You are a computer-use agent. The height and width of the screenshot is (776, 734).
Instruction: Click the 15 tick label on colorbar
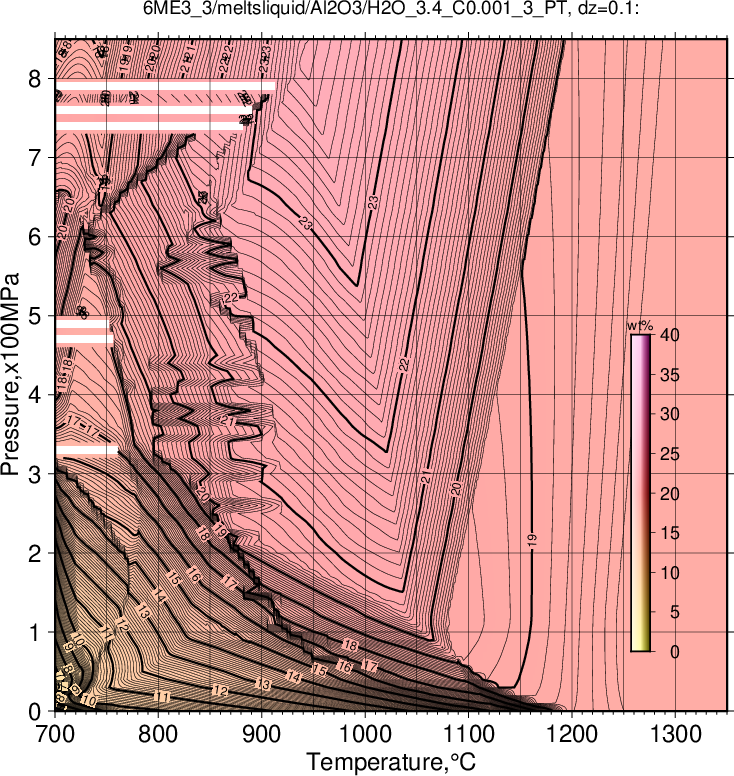pyautogui.click(x=669, y=533)
